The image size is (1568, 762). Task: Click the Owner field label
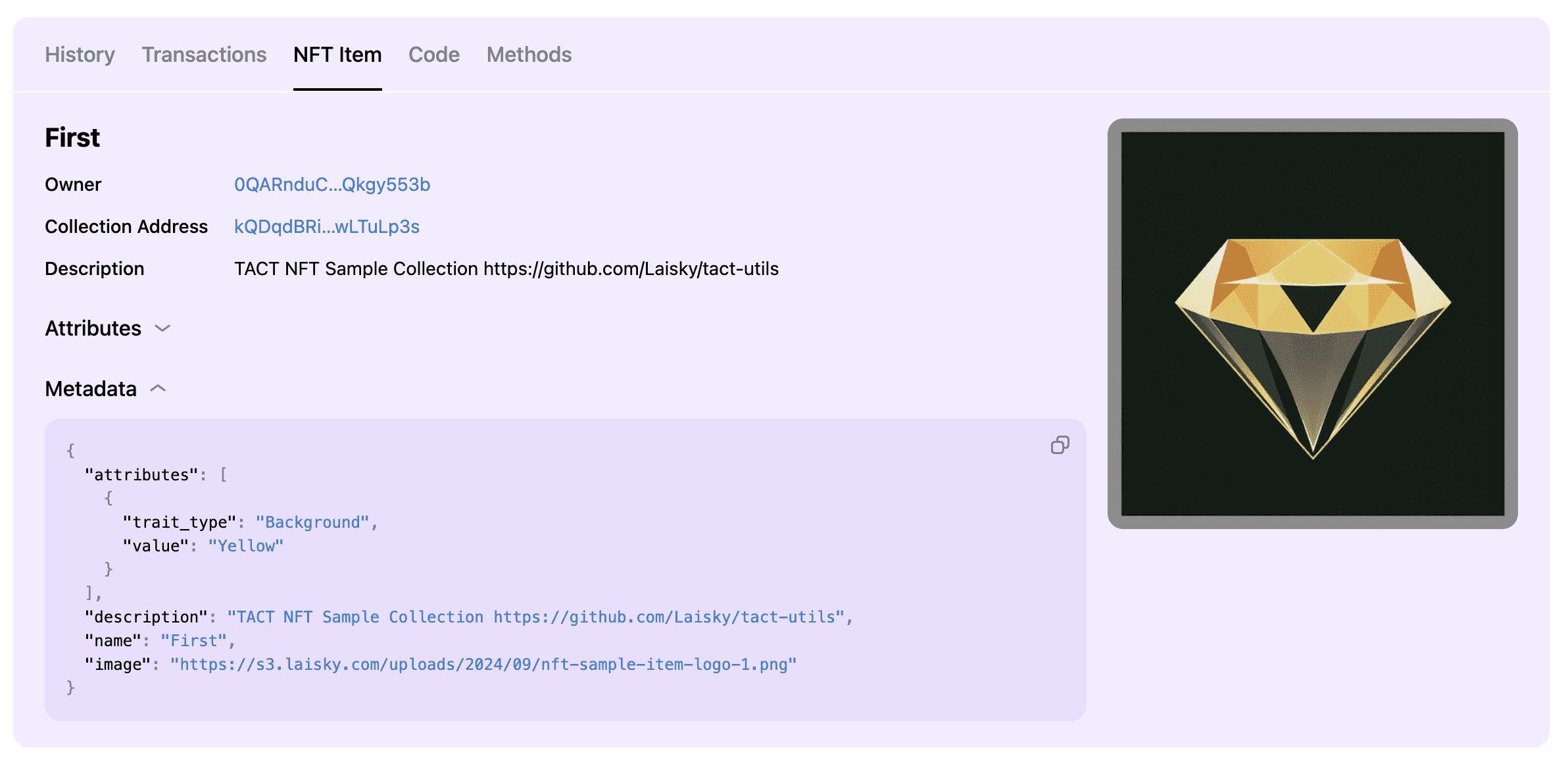(73, 185)
